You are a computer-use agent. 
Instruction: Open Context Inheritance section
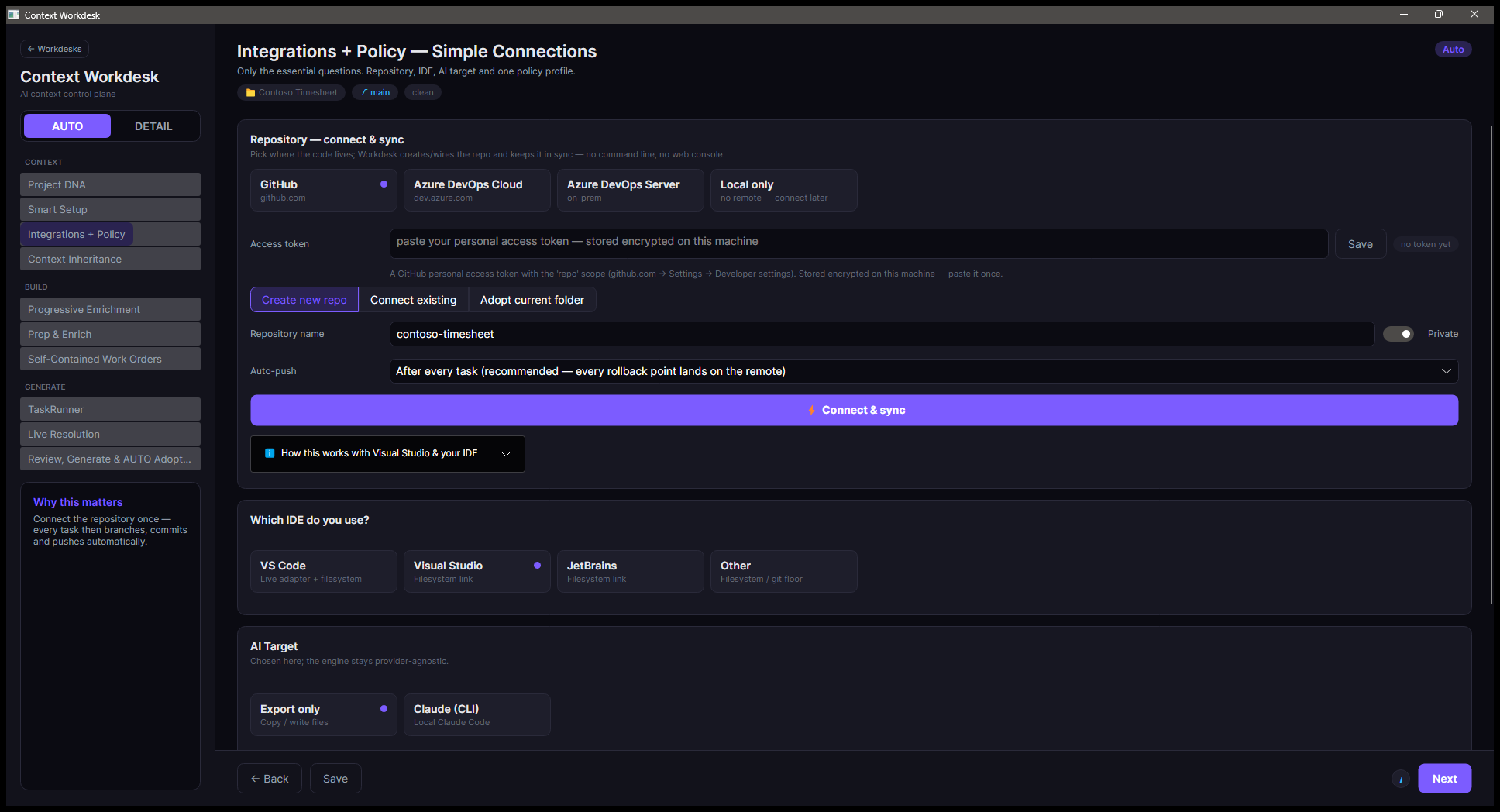coord(110,259)
